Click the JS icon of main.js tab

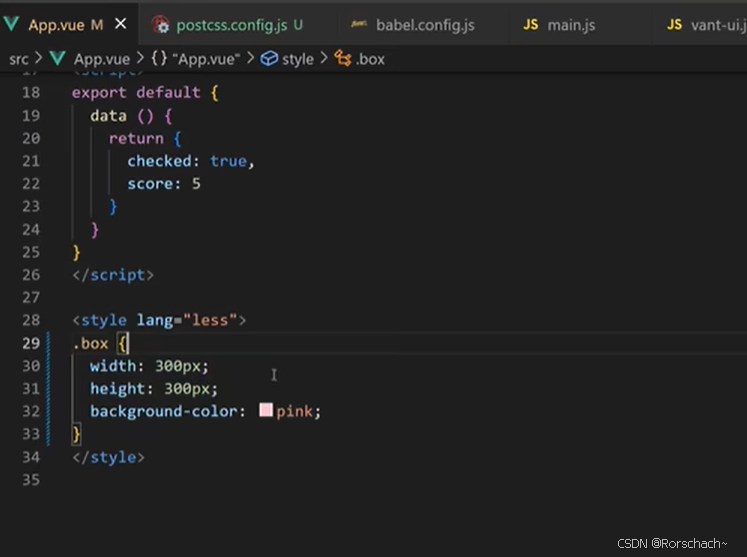tap(531, 25)
